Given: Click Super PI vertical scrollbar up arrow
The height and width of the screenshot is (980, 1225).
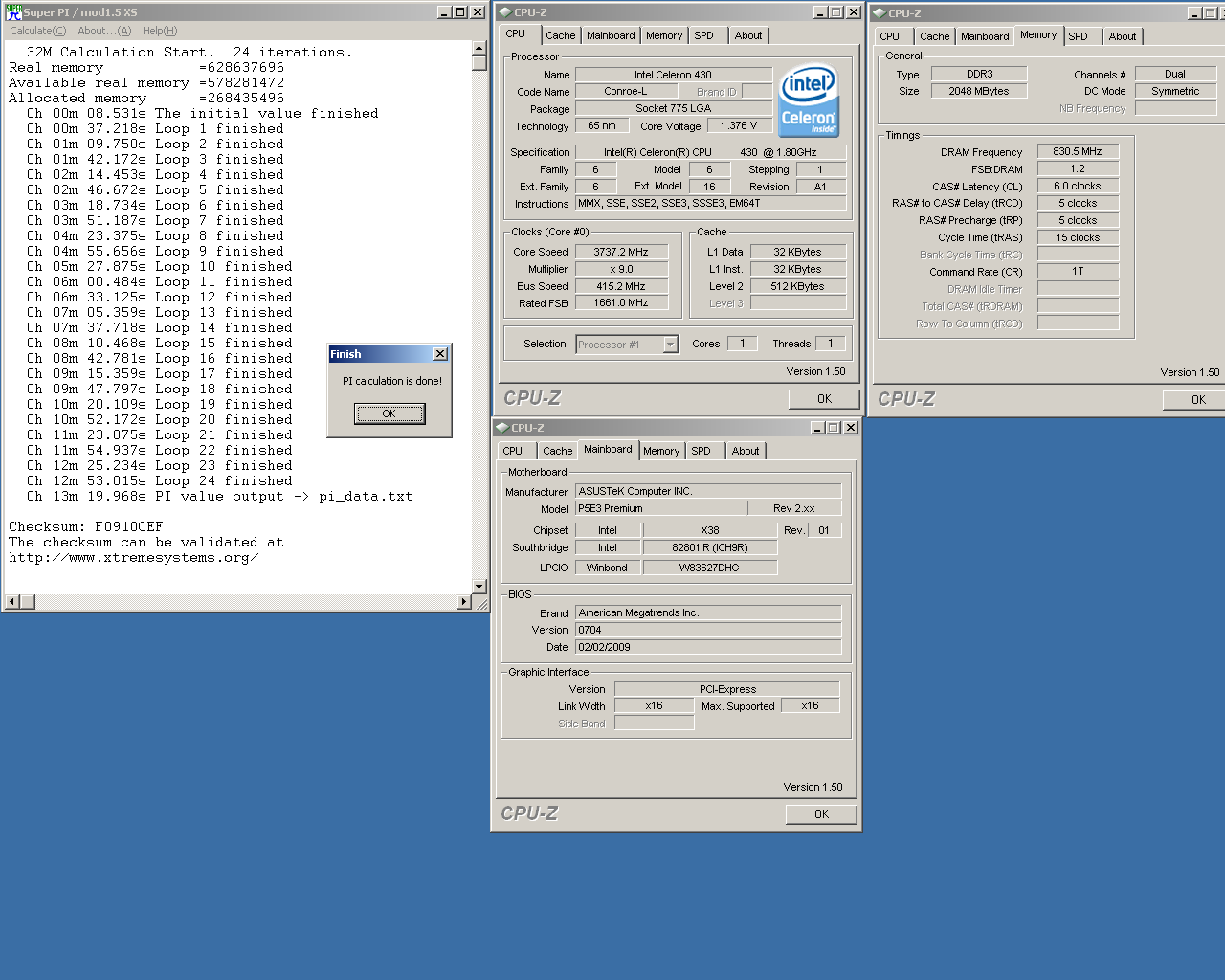Looking at the screenshot, I should 479,48.
